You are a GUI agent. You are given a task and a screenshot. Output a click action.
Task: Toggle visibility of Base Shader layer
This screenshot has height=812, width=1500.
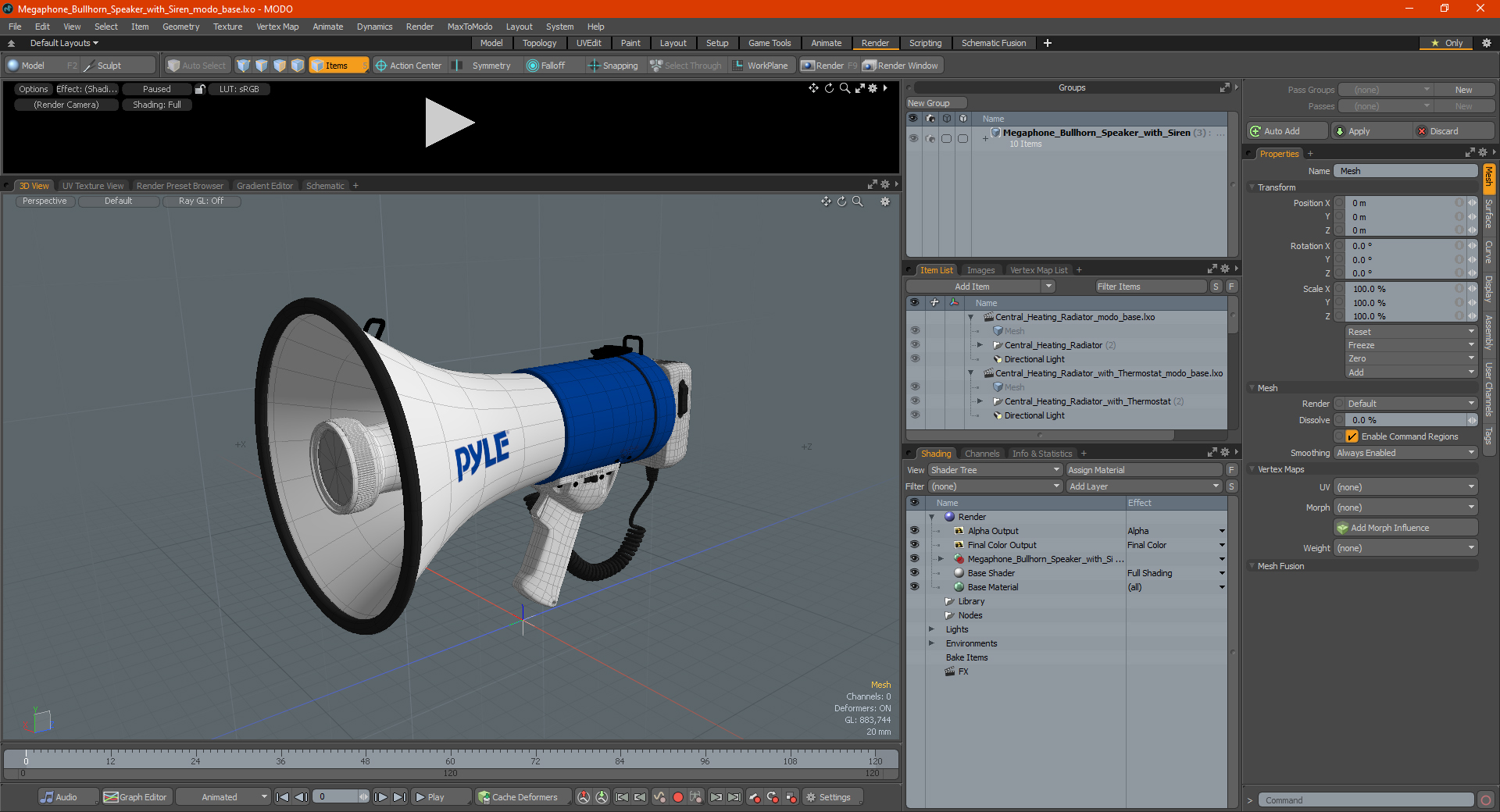914,572
